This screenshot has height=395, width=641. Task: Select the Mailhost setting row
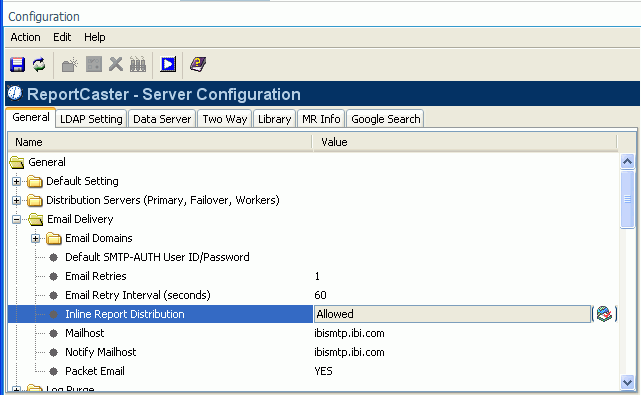313,333
